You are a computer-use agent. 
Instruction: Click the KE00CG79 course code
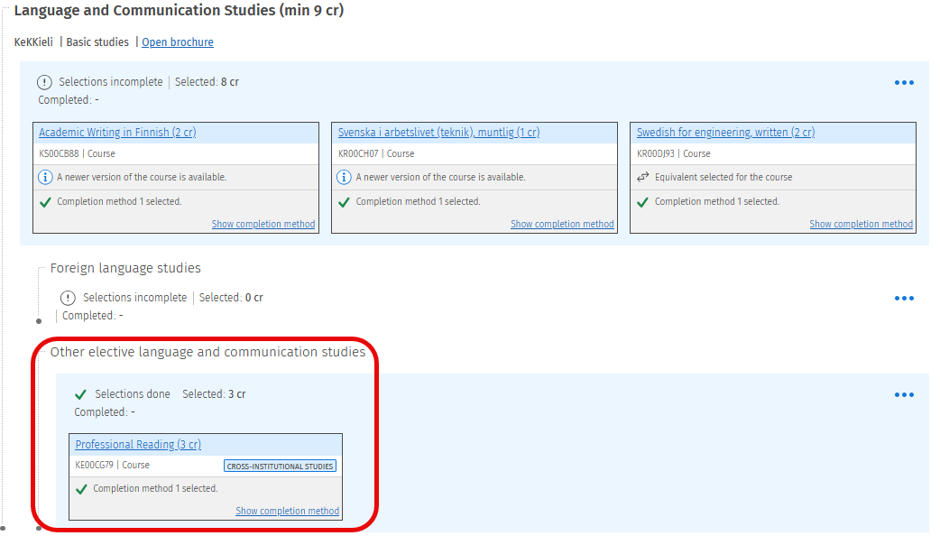[x=94, y=465]
